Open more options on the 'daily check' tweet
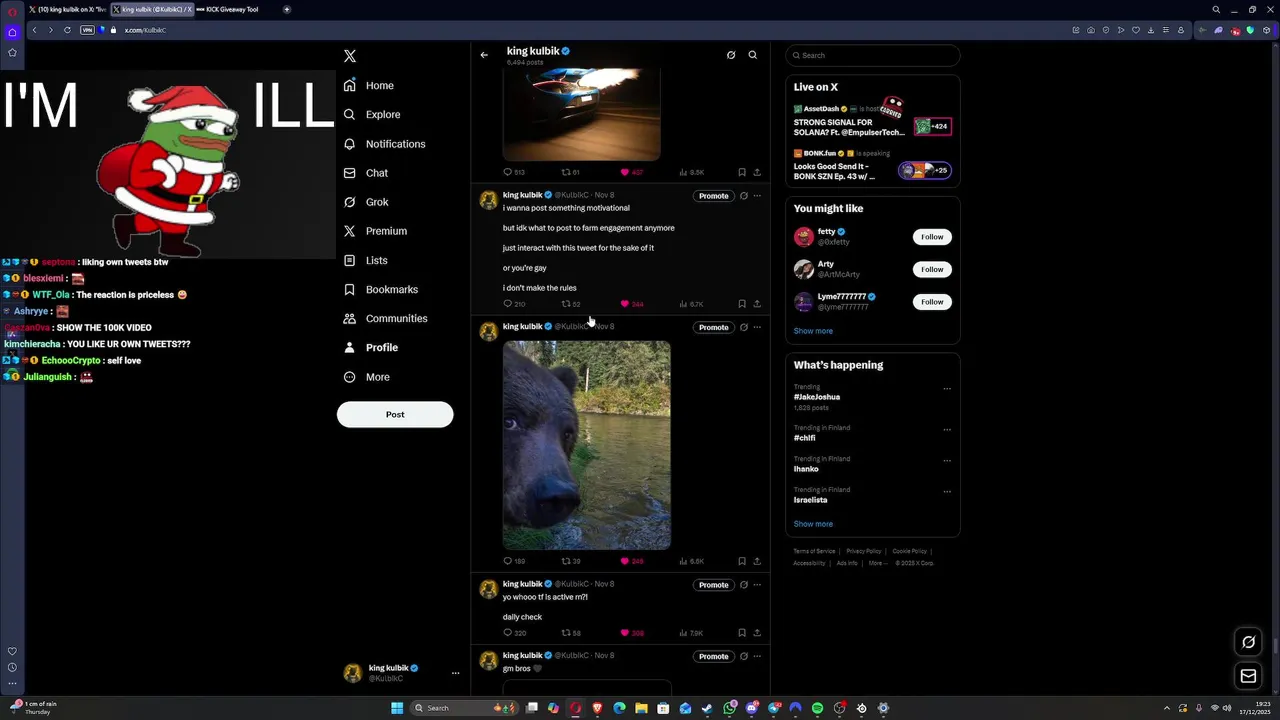Viewport: 1280px width, 720px height. 757,585
